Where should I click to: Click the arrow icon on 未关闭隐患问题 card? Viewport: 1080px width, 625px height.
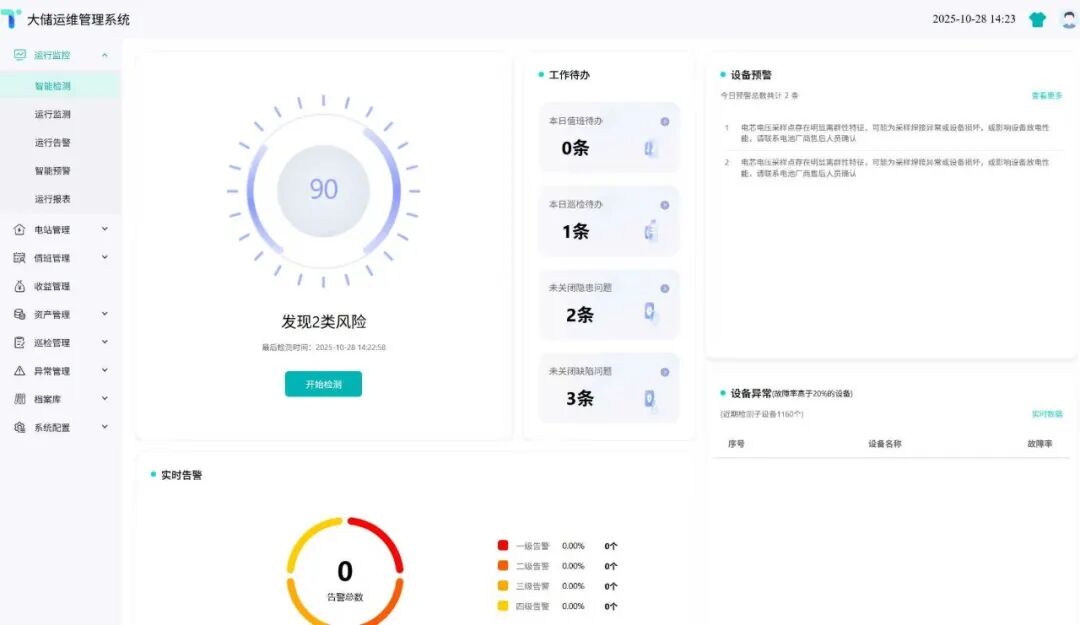tap(665, 289)
